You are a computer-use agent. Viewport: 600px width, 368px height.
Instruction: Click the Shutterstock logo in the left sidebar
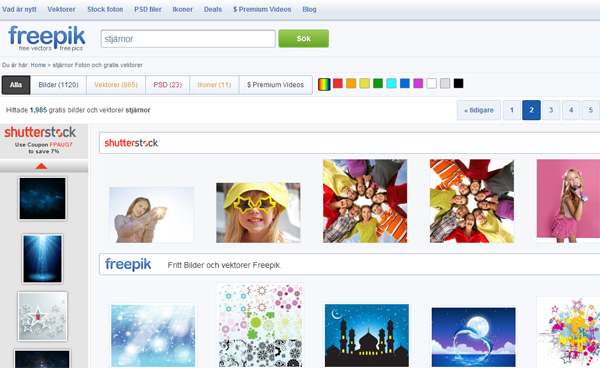pos(40,132)
